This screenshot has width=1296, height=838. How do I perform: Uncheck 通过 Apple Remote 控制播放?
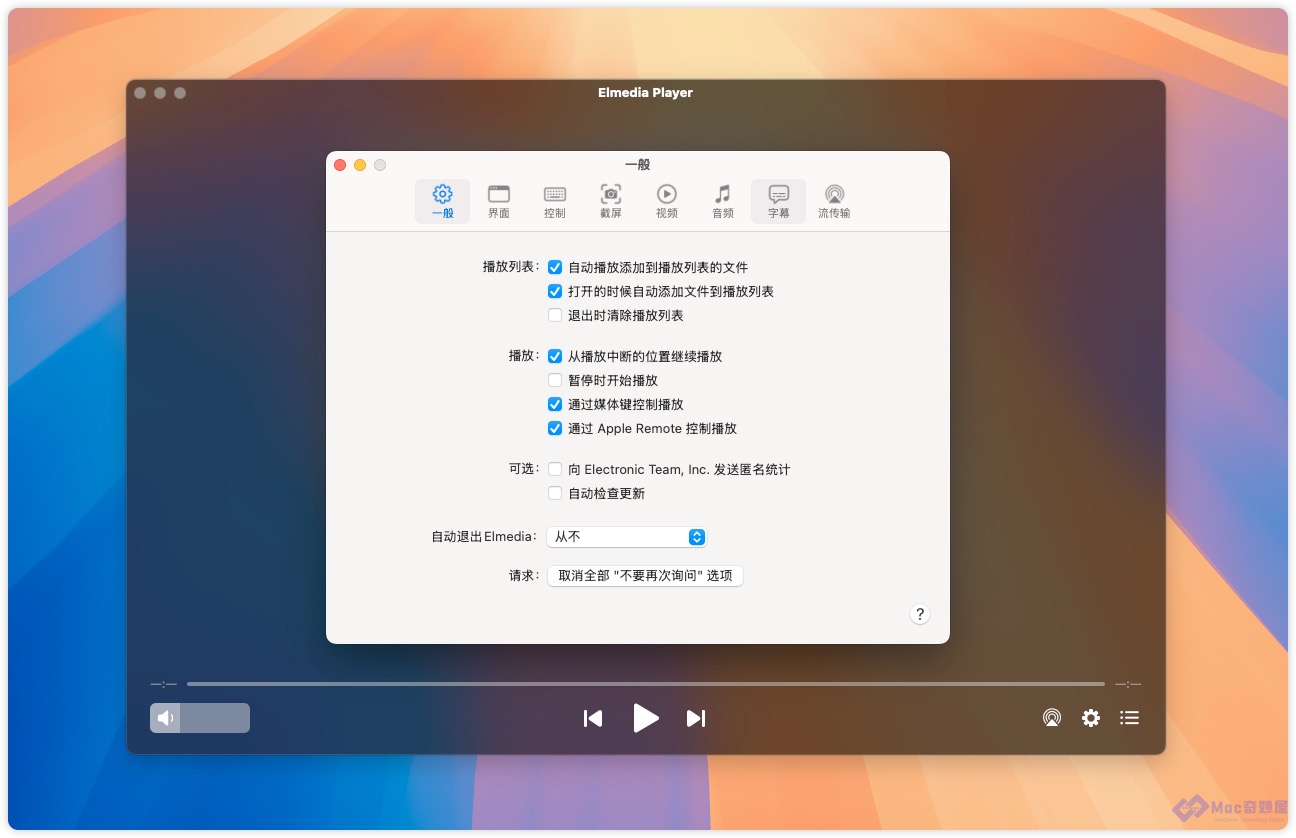click(x=555, y=428)
